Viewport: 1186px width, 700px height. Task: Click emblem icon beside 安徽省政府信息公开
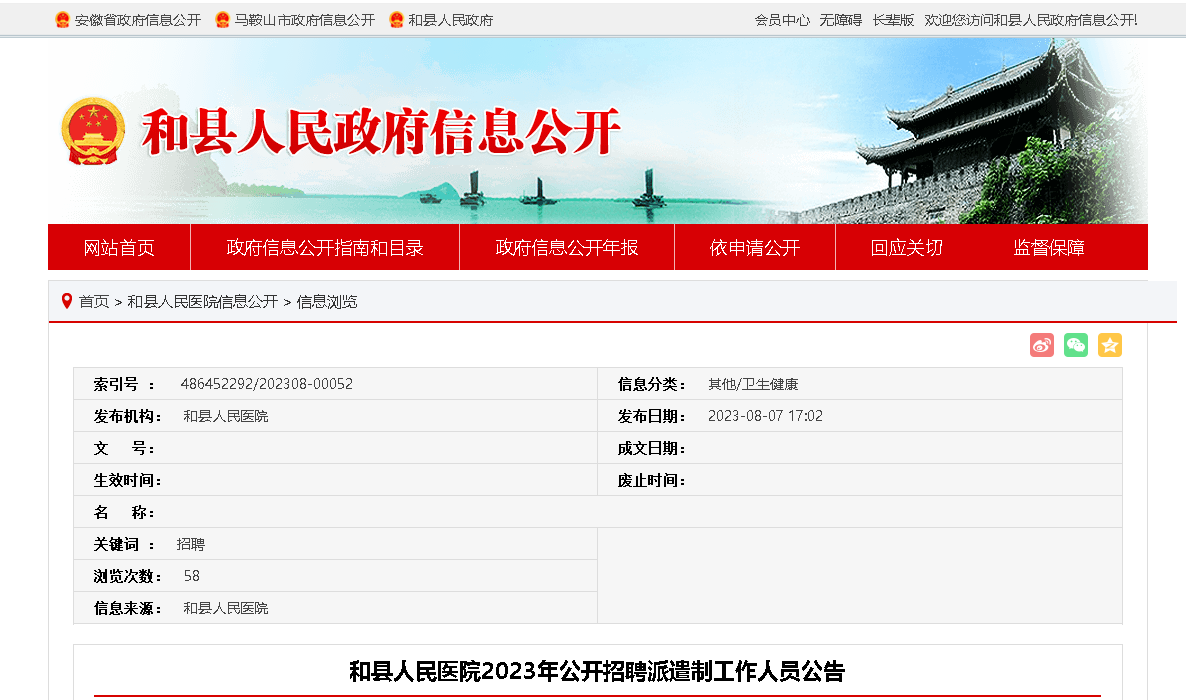click(63, 20)
